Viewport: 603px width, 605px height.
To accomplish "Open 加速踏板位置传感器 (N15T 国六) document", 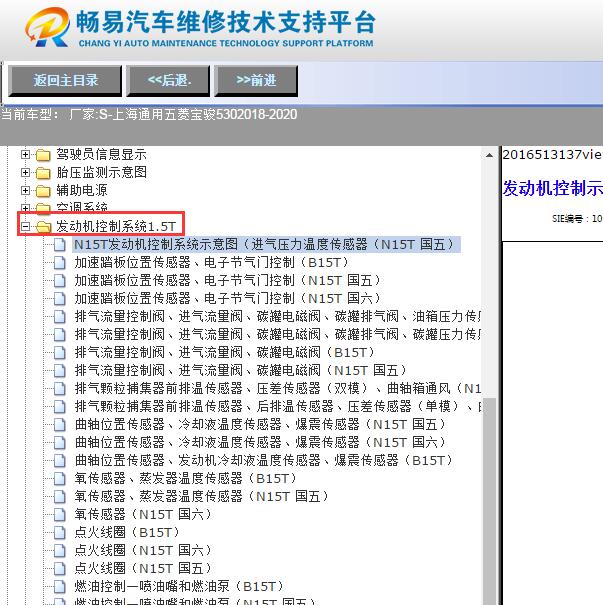I will (228, 298).
